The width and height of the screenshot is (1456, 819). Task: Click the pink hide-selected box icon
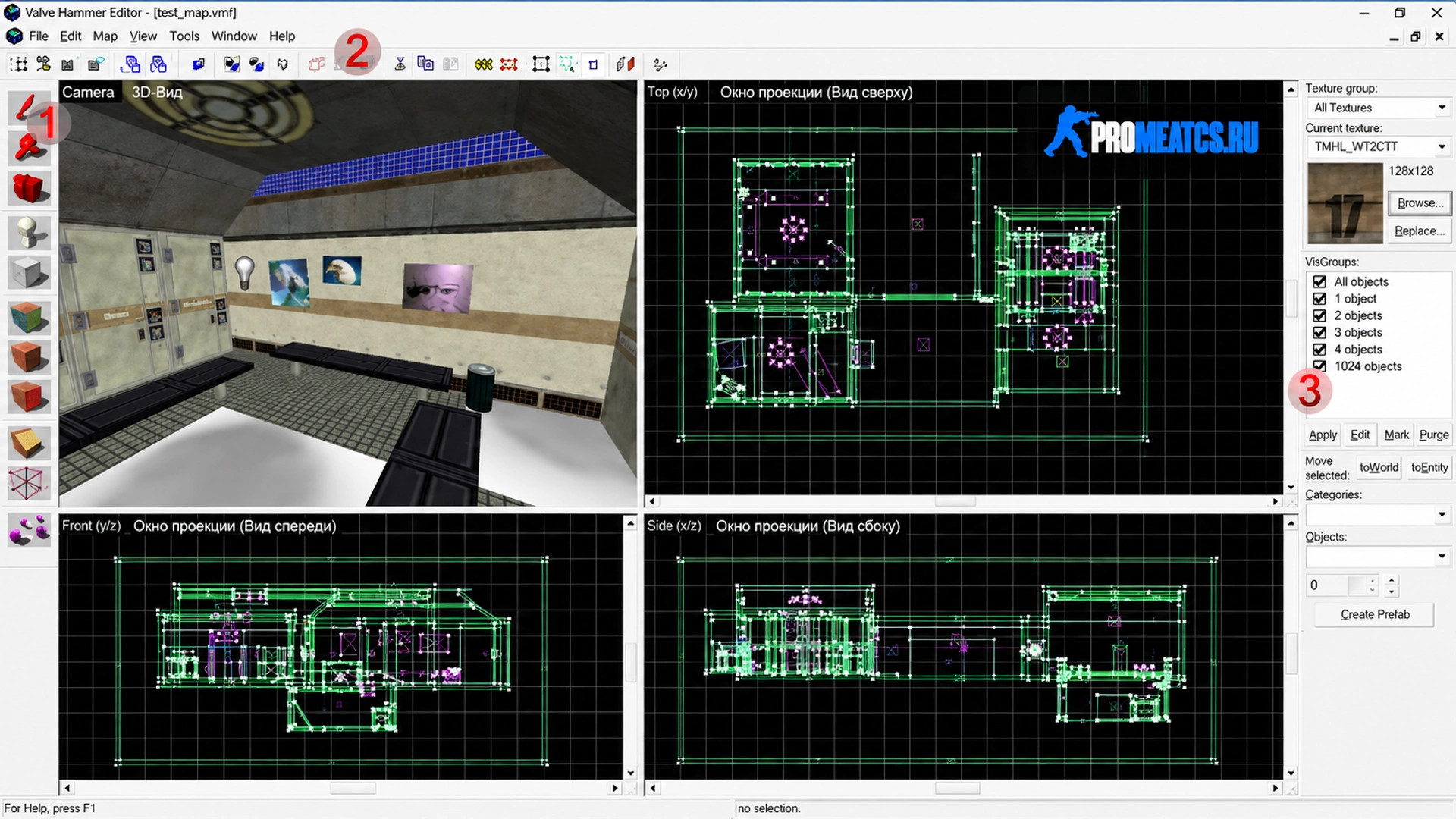316,64
